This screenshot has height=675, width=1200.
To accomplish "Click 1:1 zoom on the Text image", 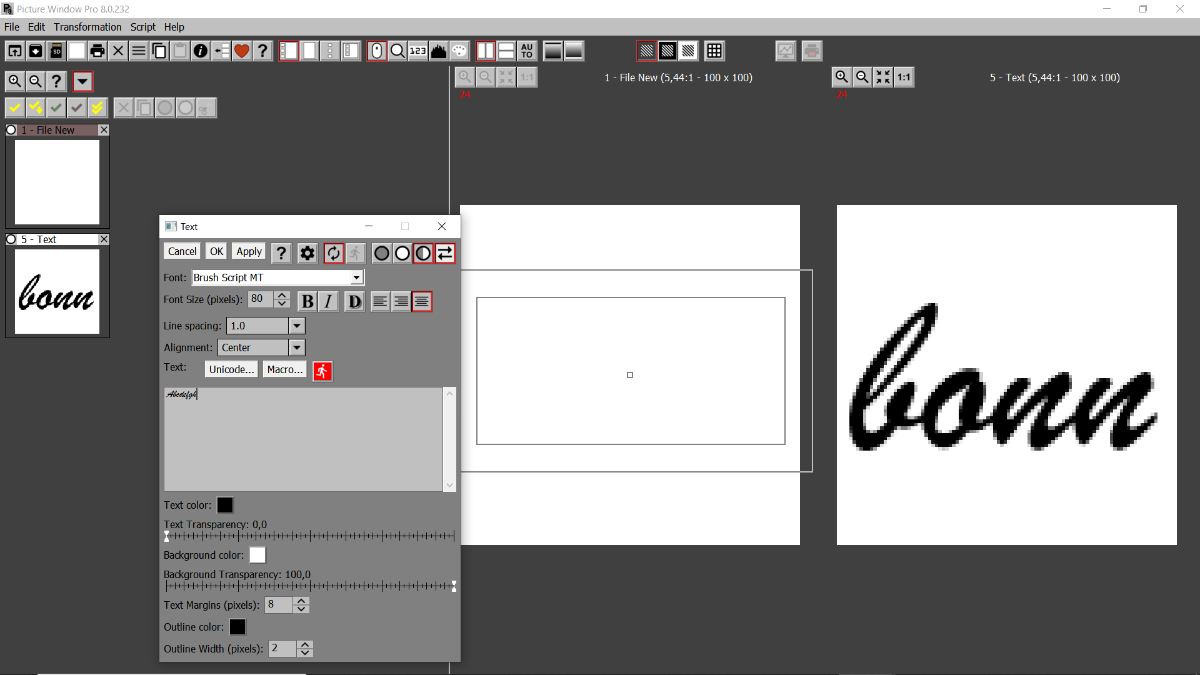I will pyautogui.click(x=904, y=77).
